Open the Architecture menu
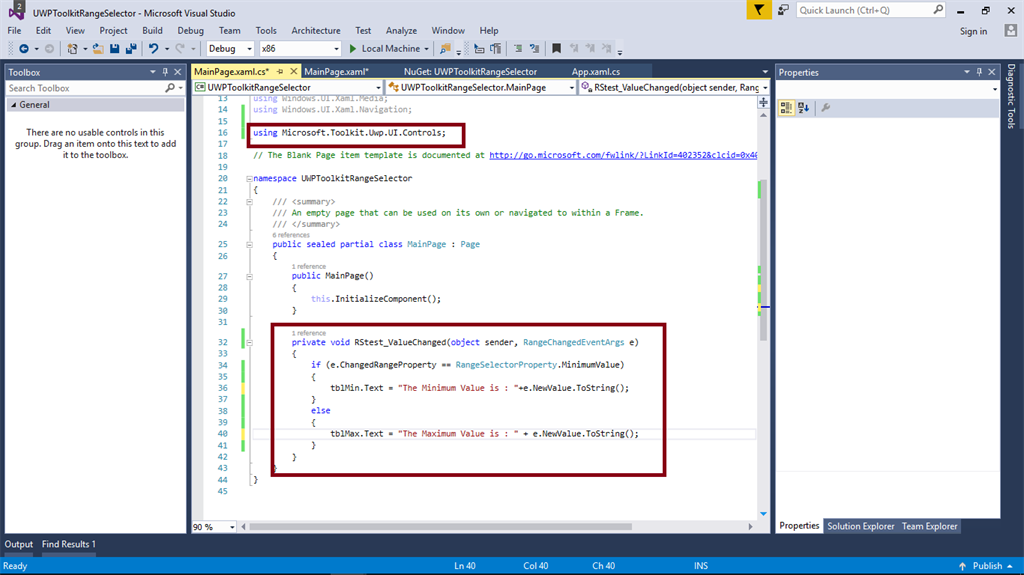Screen dimensions: 1024x575 point(316,31)
